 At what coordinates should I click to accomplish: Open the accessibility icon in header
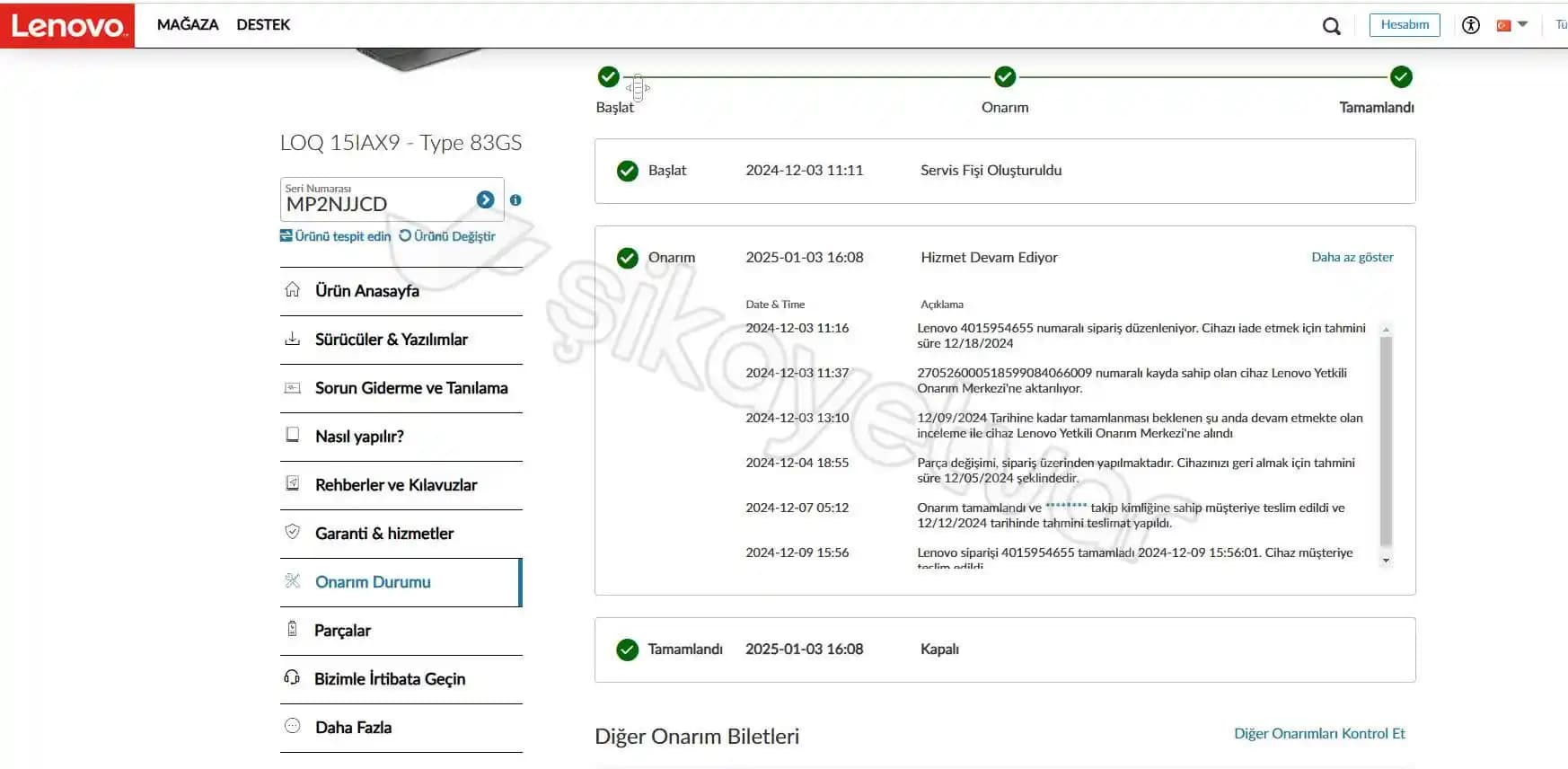point(1471,25)
